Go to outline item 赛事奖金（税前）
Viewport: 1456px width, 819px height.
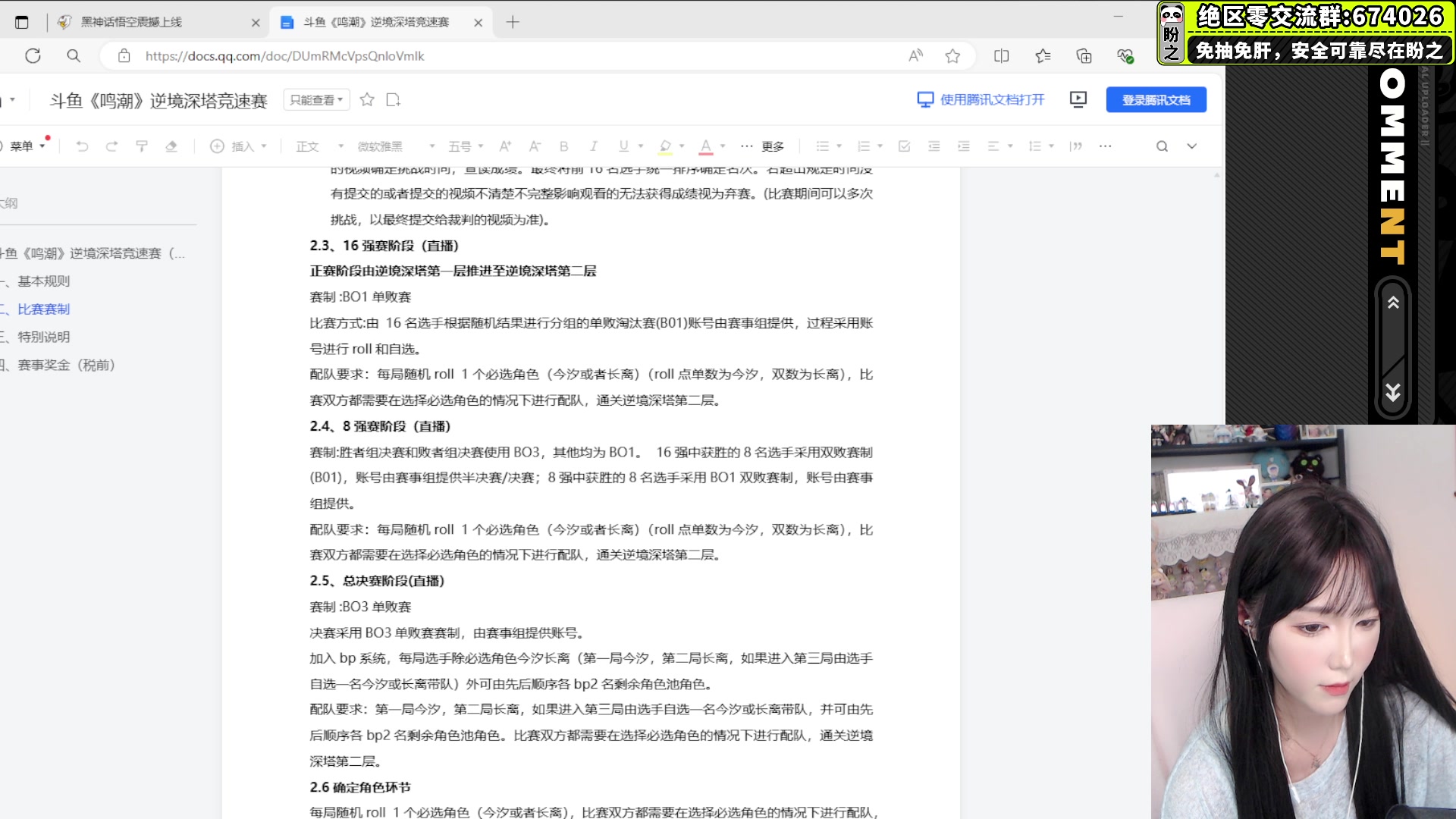click(x=66, y=366)
